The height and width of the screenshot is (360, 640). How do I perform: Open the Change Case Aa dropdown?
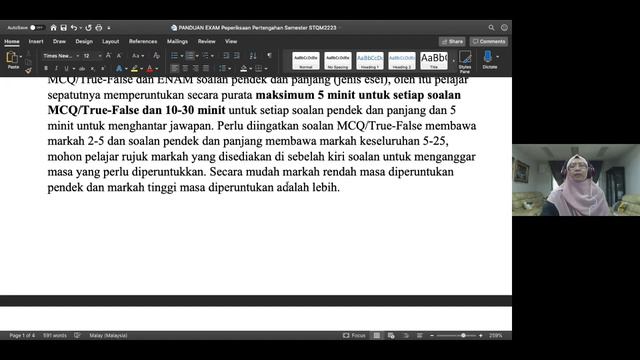(x=138, y=56)
